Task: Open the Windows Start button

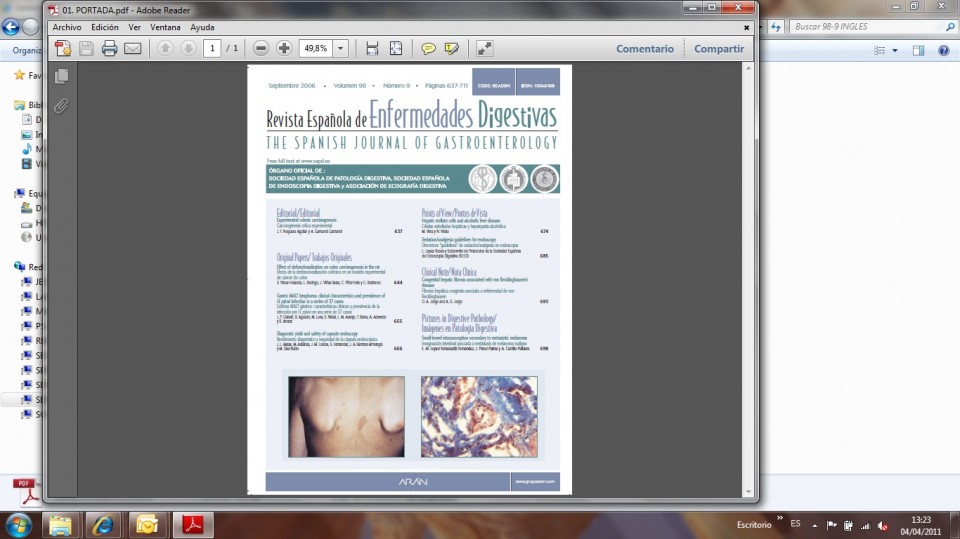Action: click(x=18, y=526)
